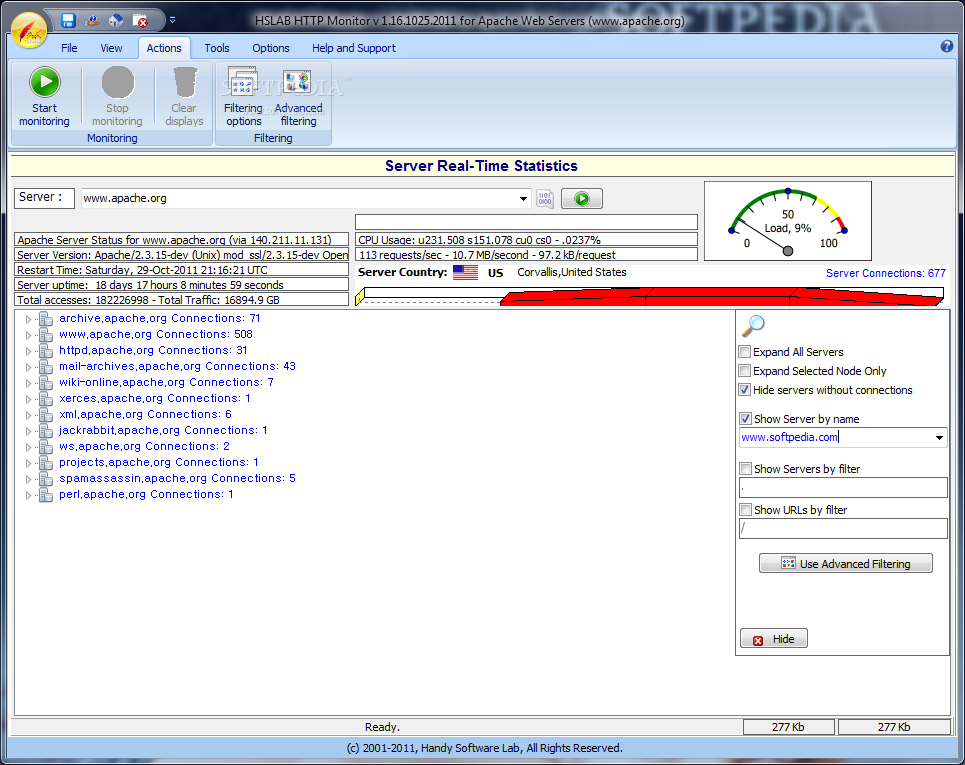Enable Show Servers by filter
The image size is (965, 765).
745,469
